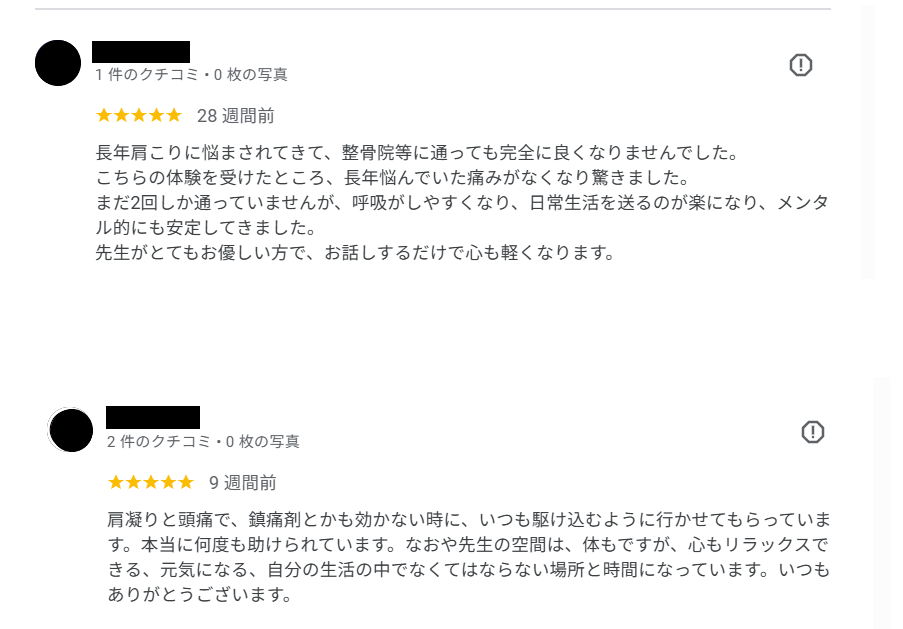Click the first star of the 28 週間前 review

point(104,115)
